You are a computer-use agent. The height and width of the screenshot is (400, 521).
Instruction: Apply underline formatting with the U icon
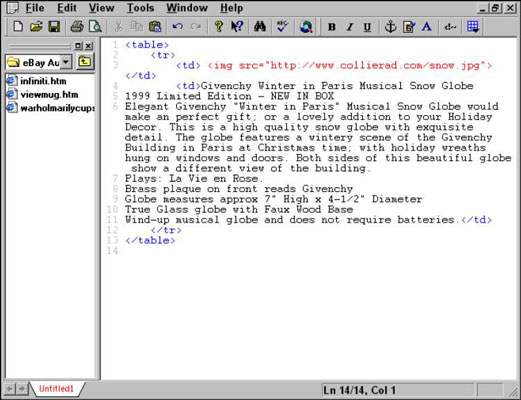point(367,27)
